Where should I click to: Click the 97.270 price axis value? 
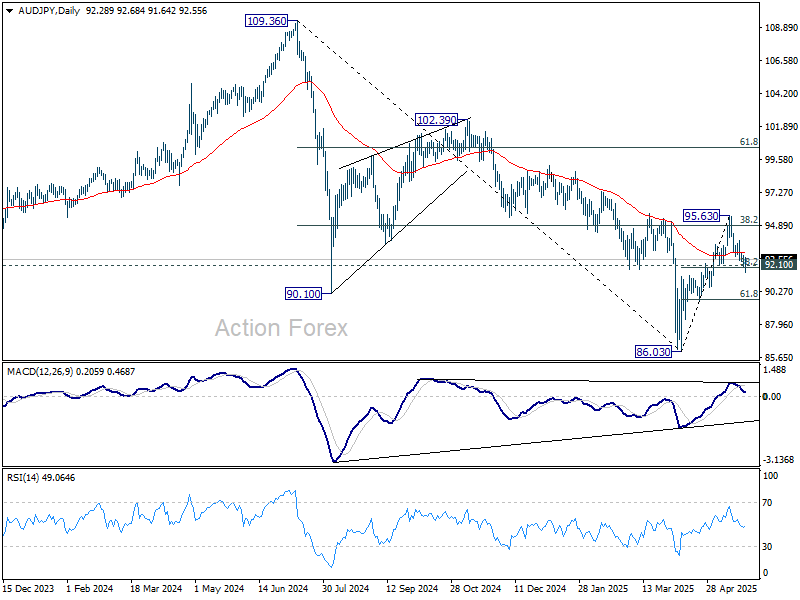[781, 192]
